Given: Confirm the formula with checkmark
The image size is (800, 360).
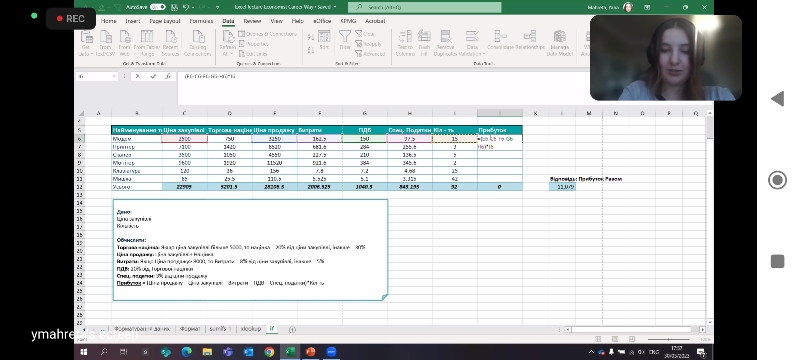Looking at the screenshot, I should pyautogui.click(x=153, y=76).
